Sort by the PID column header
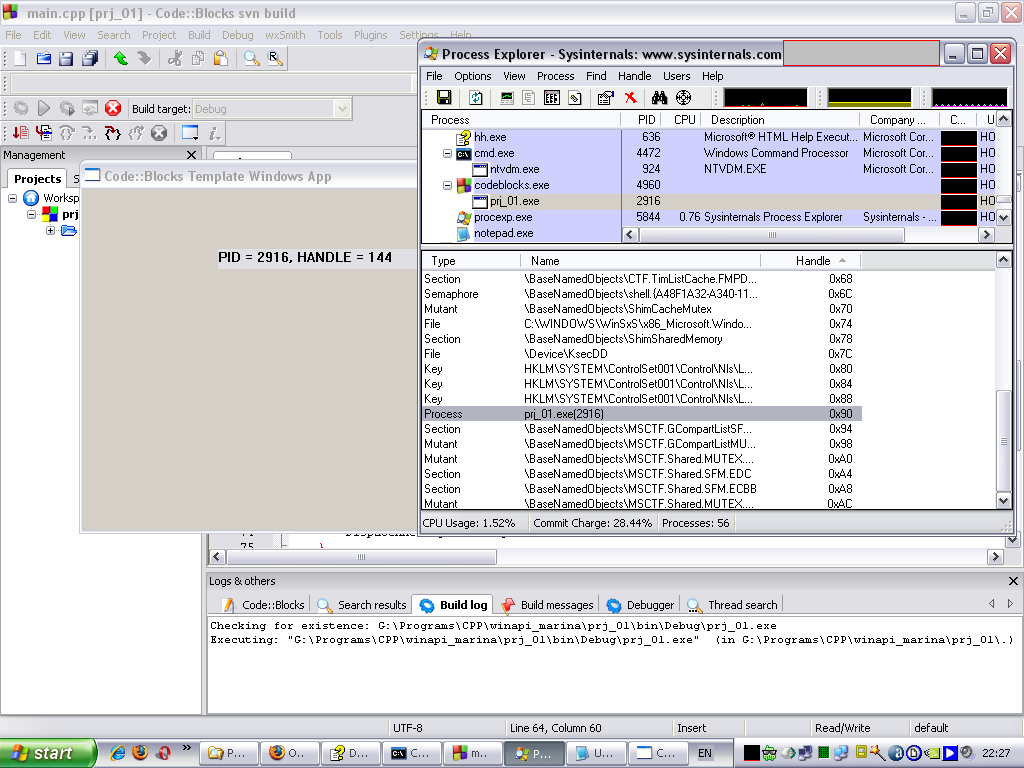Screen dimensions: 1024x768 pos(646,120)
